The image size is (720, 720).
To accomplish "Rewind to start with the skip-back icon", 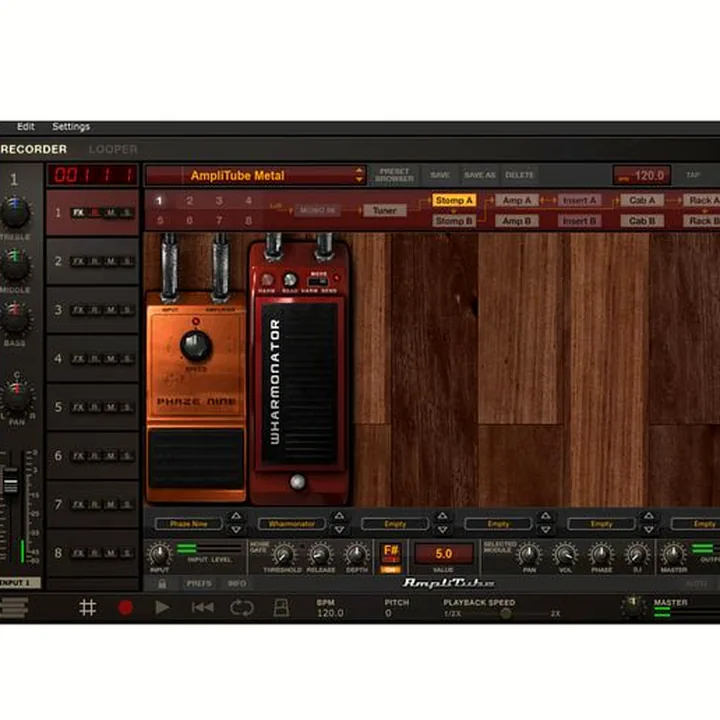I will click(x=202, y=608).
